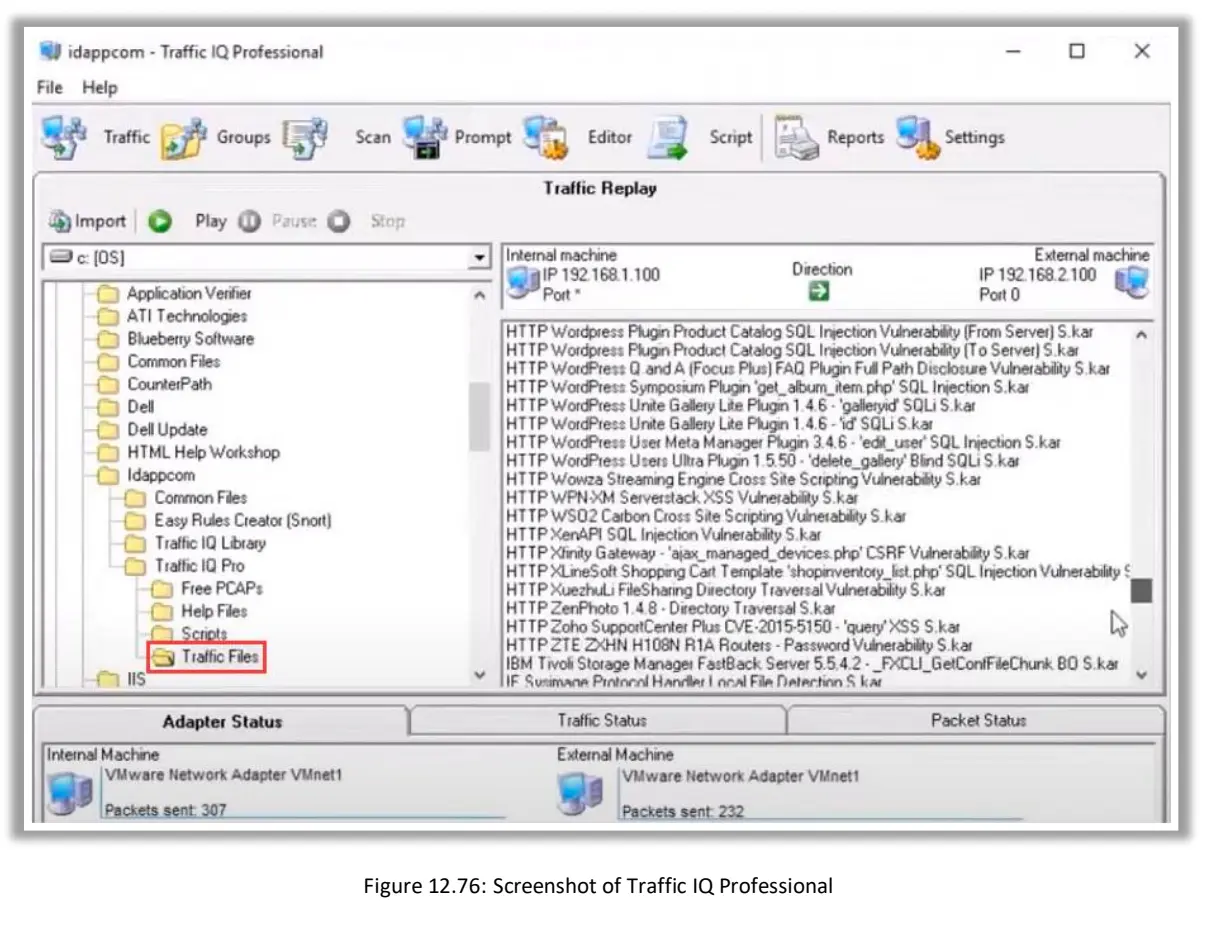Screen dimensions: 1206x944
Task: Select the HTML Help Workshop folder
Action: coord(203,453)
